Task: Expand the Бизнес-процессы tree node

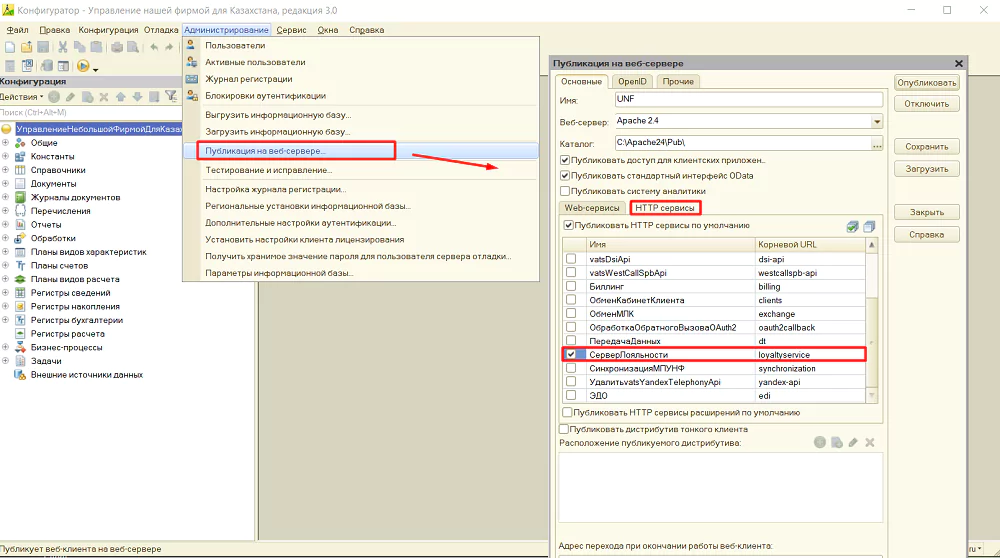Action: point(5,348)
